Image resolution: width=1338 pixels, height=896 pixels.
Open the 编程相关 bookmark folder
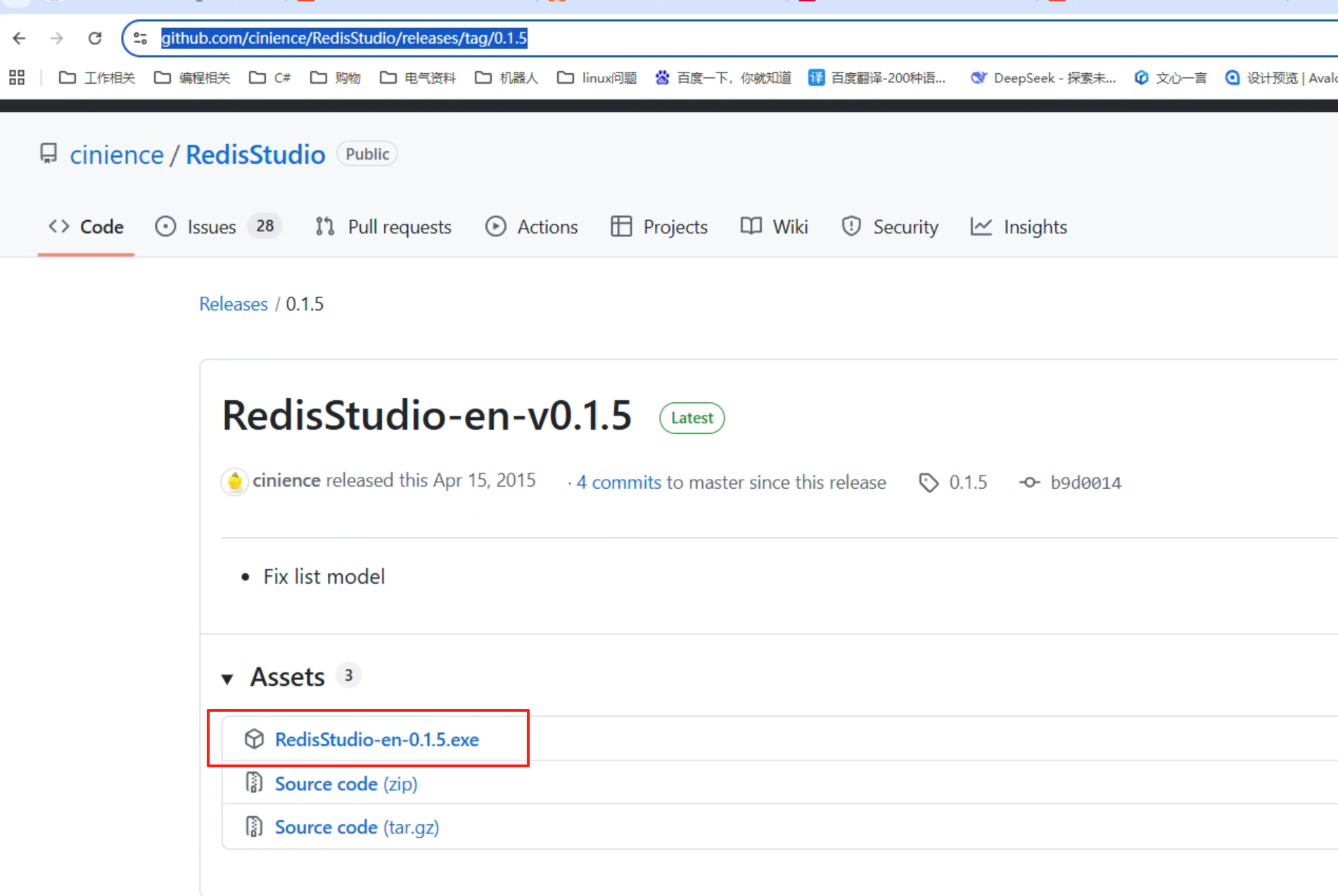pyautogui.click(x=192, y=77)
